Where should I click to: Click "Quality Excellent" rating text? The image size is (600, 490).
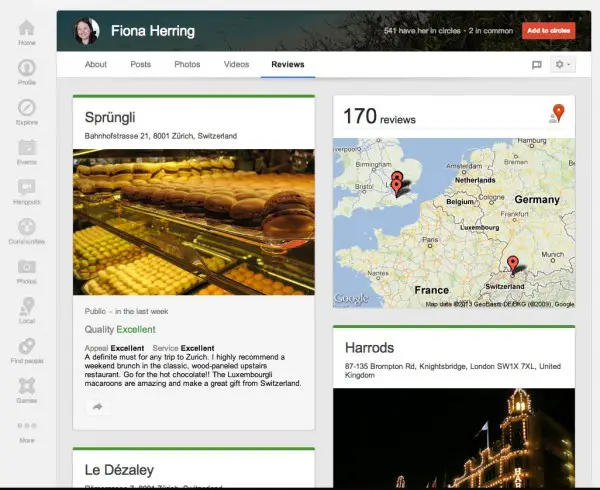click(120, 329)
